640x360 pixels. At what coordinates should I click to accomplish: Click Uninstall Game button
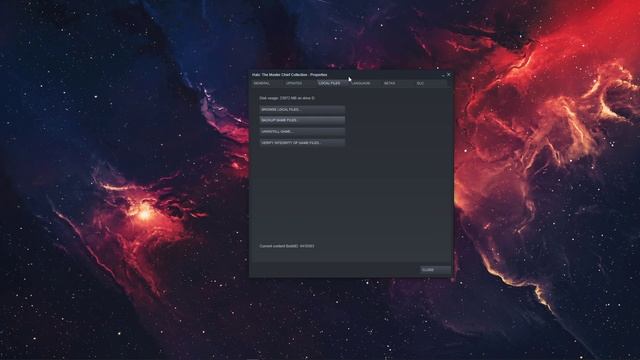pos(302,131)
